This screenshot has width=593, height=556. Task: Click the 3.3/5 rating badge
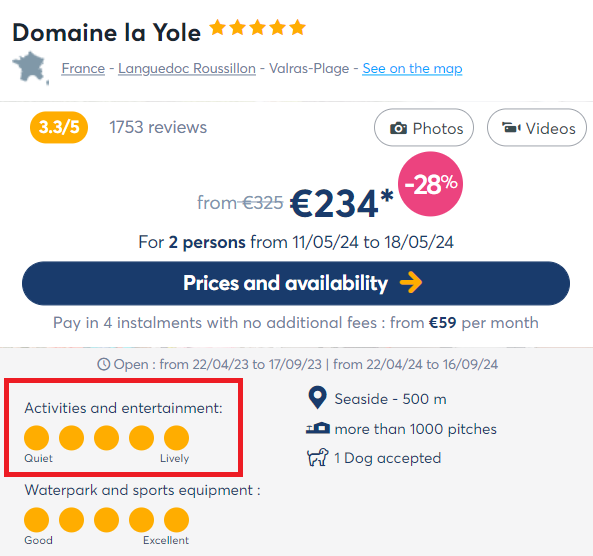pos(59,127)
